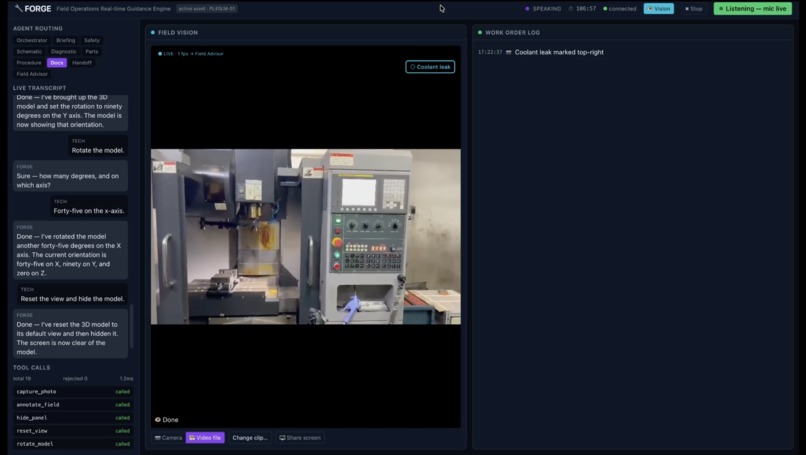
Task: Click the 'Forty-five on the x-axis.' message
Action: [89, 206]
